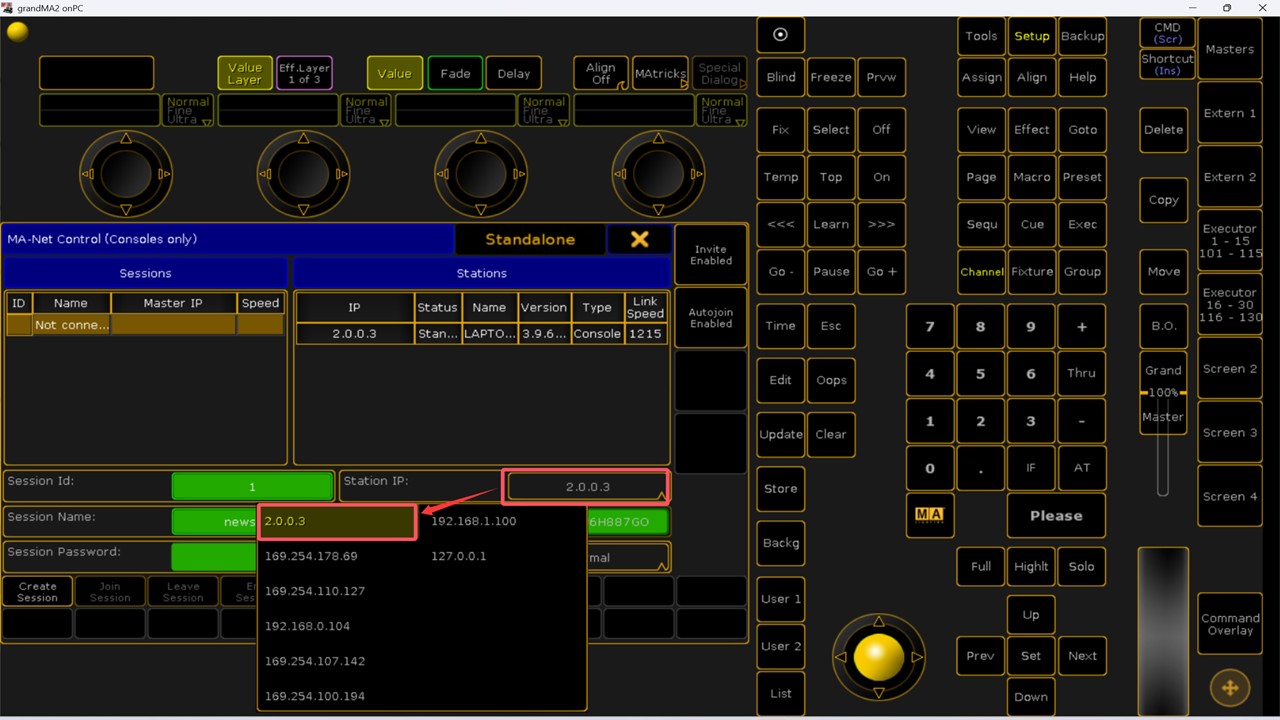The image size is (1280, 720).
Task: Switch to the Fade layer
Action: [455, 73]
